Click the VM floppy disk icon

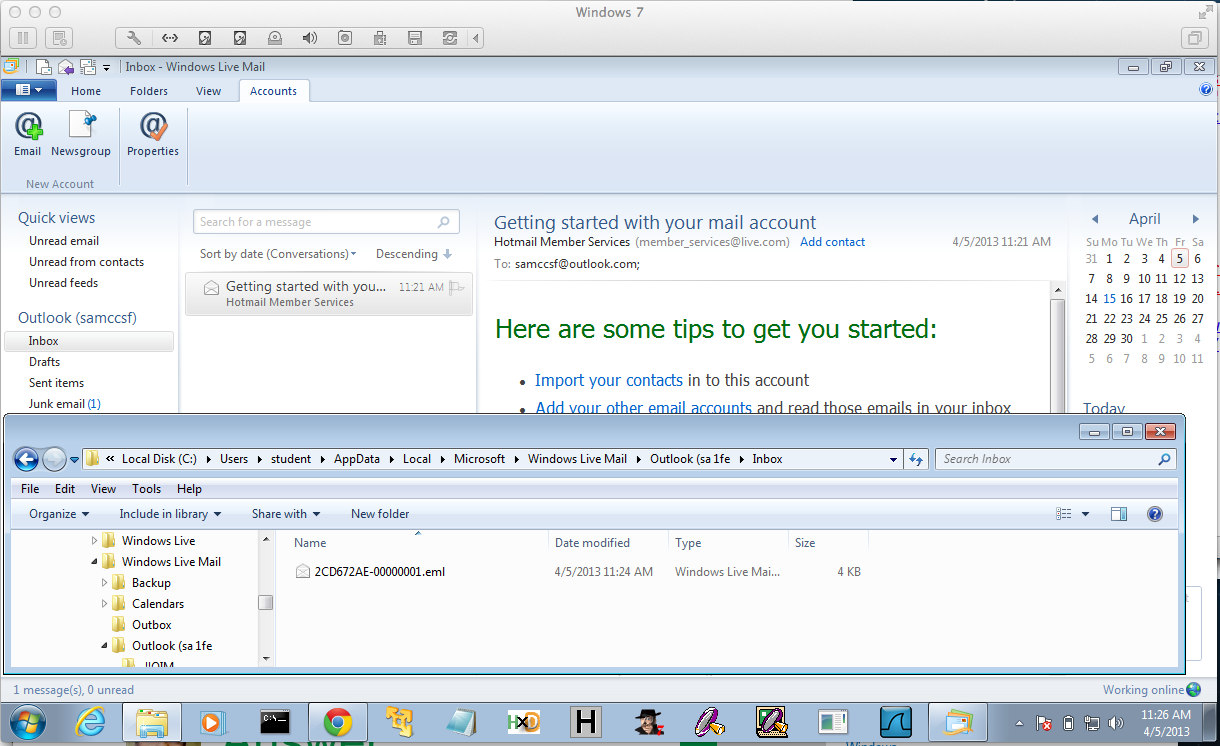[x=415, y=38]
